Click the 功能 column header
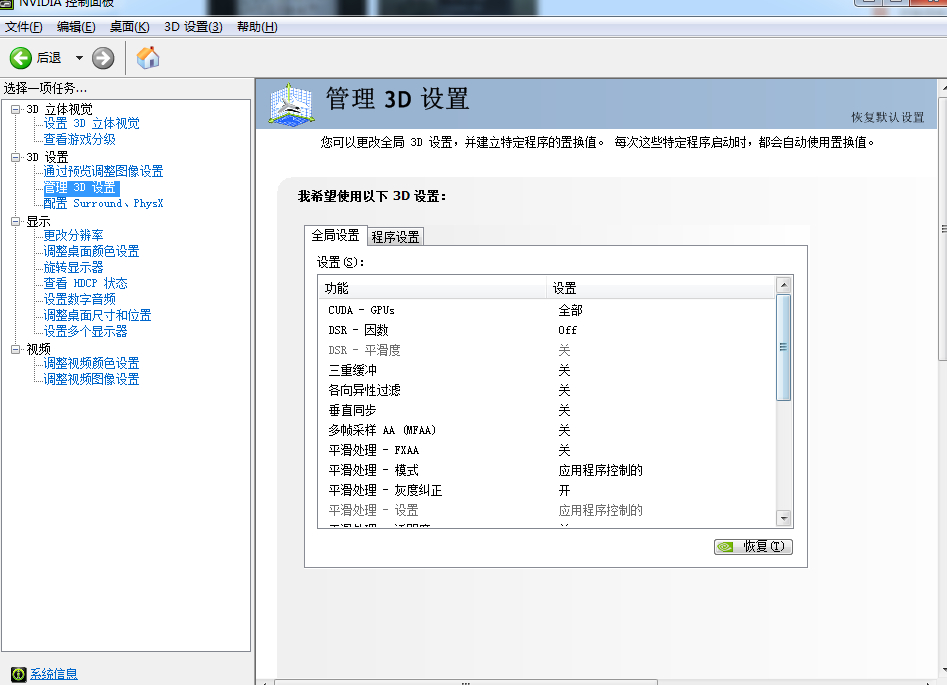The height and width of the screenshot is (685, 947). coord(432,288)
